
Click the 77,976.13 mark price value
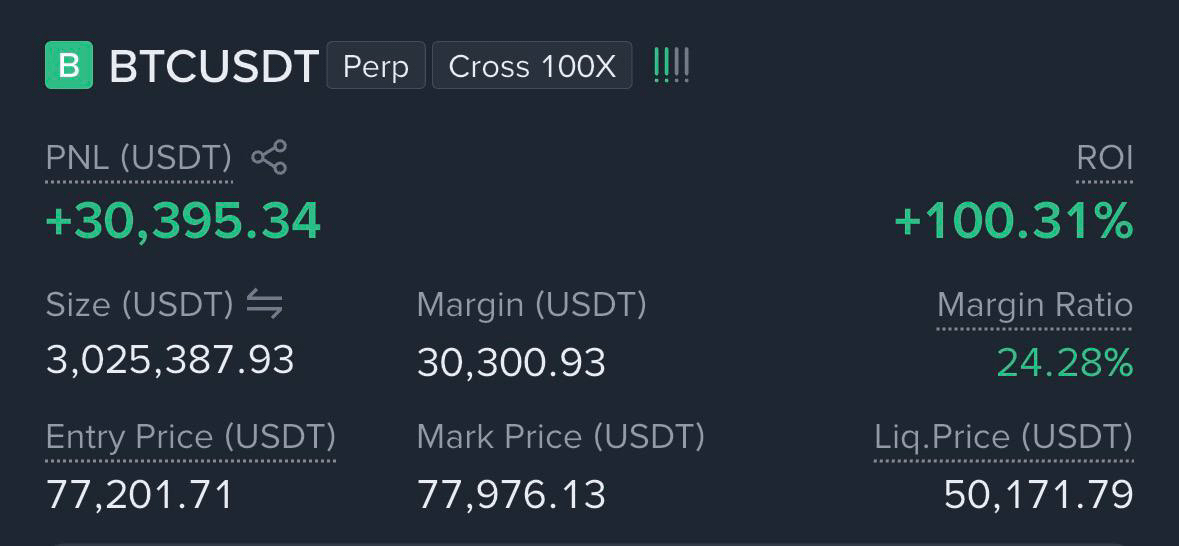pos(511,495)
